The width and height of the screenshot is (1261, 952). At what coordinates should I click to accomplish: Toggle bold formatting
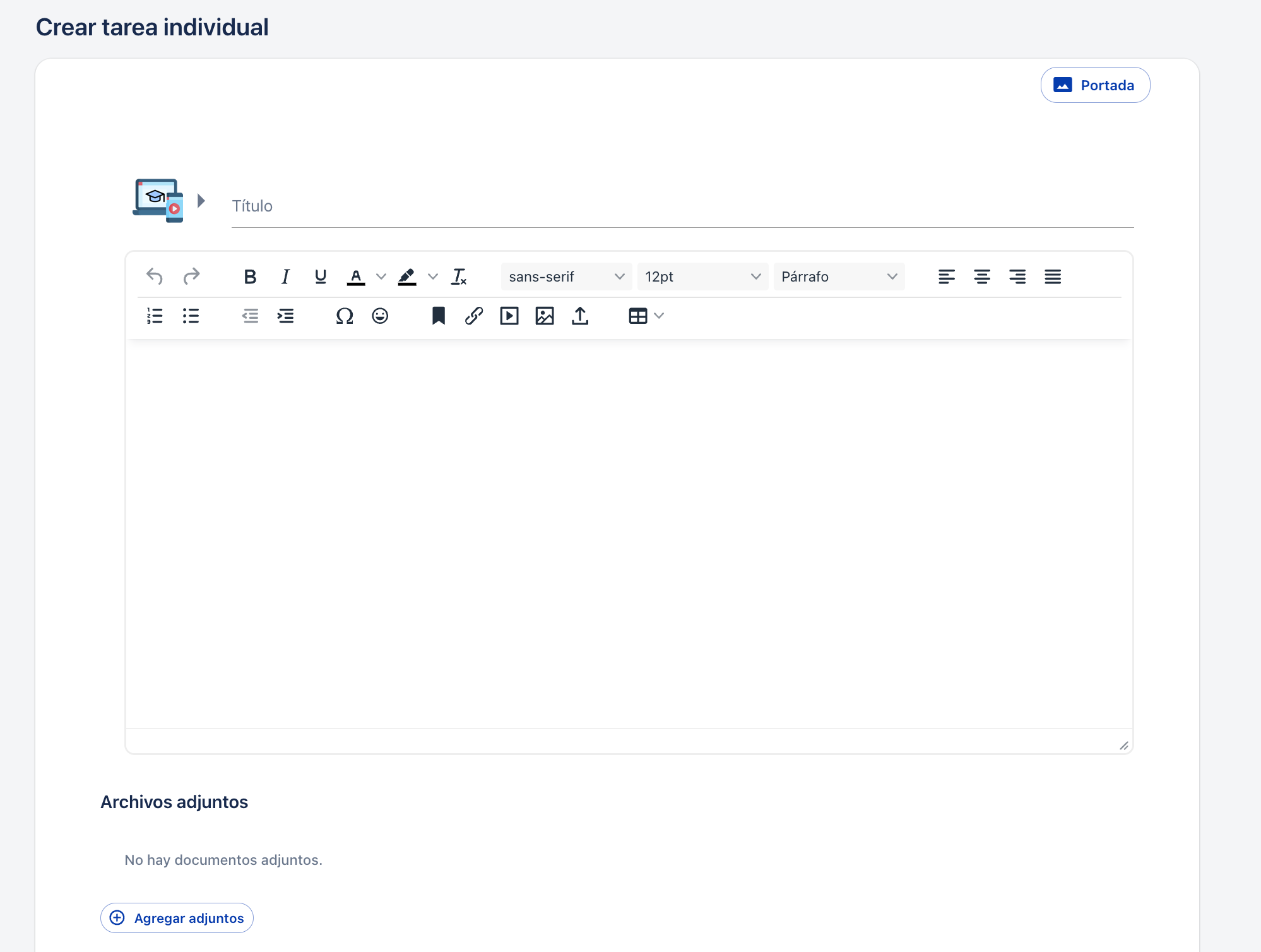click(x=250, y=277)
